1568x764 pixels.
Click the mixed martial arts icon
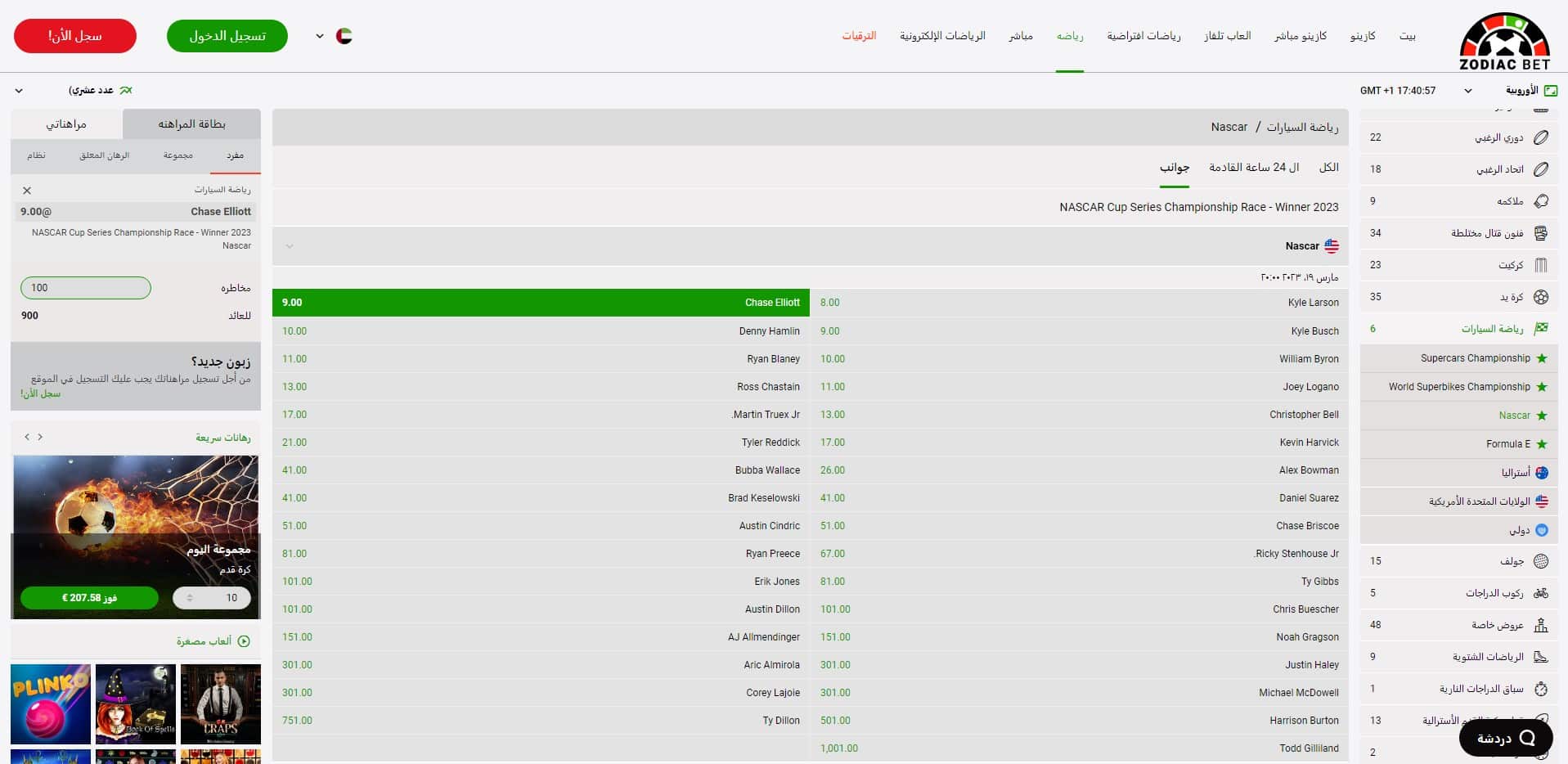pos(1541,233)
